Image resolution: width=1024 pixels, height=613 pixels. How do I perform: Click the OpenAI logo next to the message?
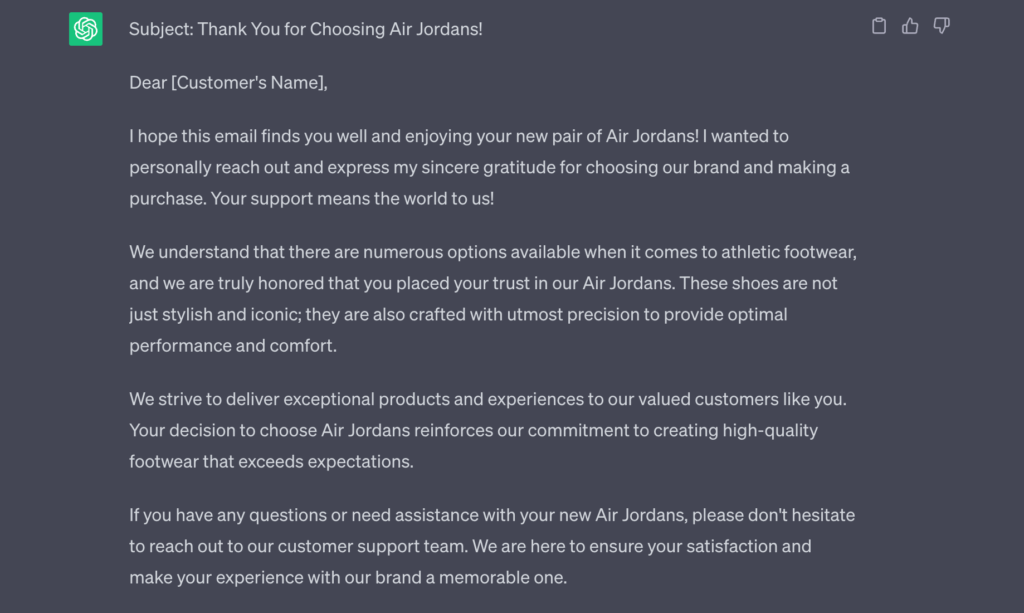[x=86, y=29]
